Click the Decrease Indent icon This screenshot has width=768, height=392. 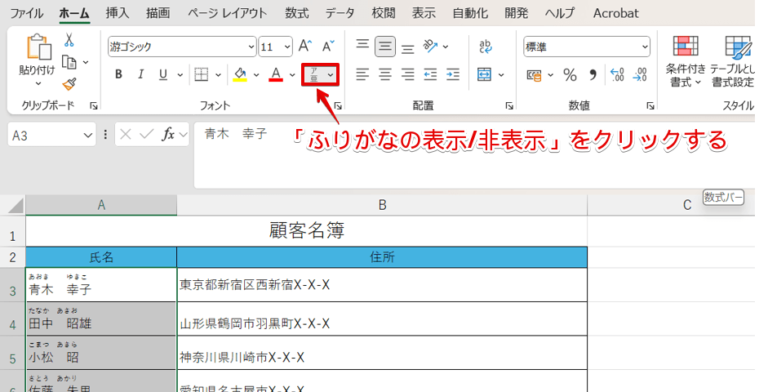(x=430, y=74)
